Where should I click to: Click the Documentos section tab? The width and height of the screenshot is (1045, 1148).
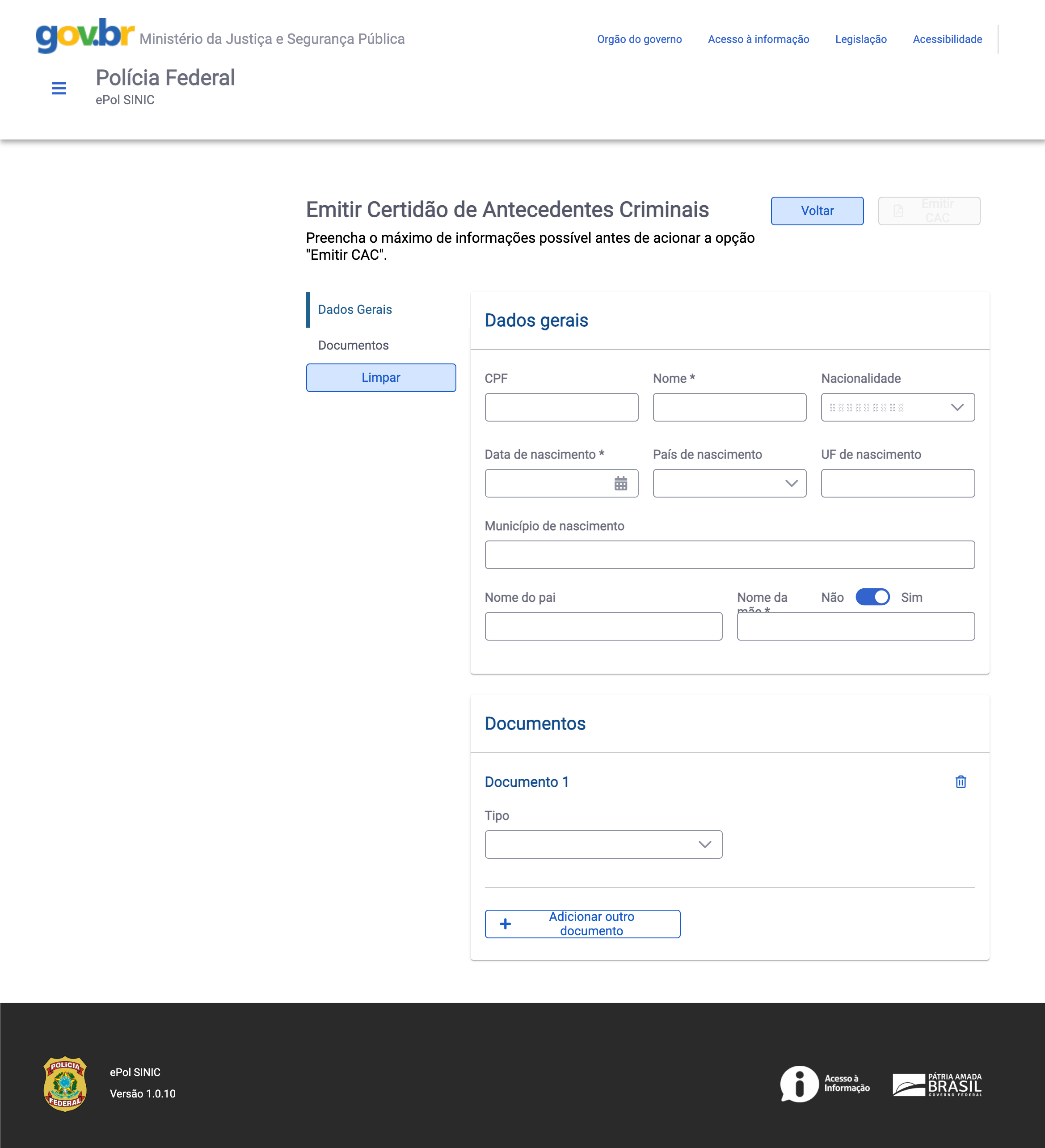[354, 345]
